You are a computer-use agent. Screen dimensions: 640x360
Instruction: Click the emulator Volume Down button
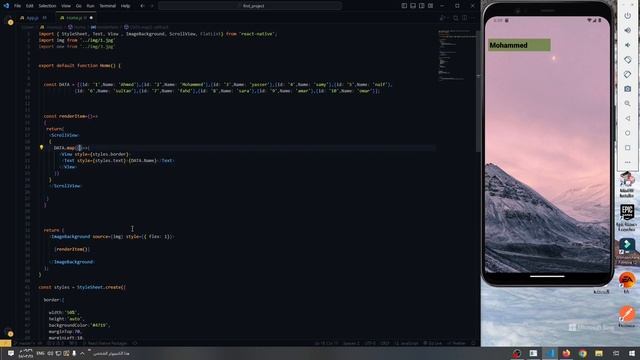tap(627, 45)
